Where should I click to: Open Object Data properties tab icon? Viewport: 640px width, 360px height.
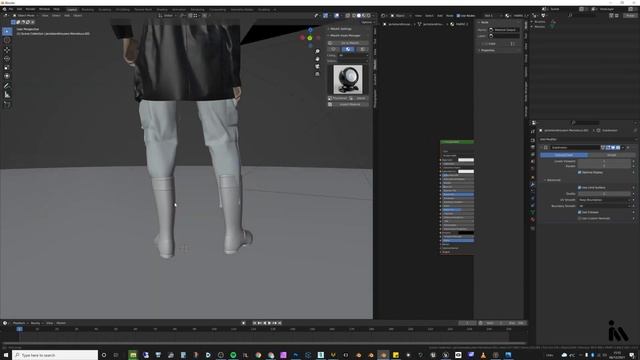tap(533, 212)
